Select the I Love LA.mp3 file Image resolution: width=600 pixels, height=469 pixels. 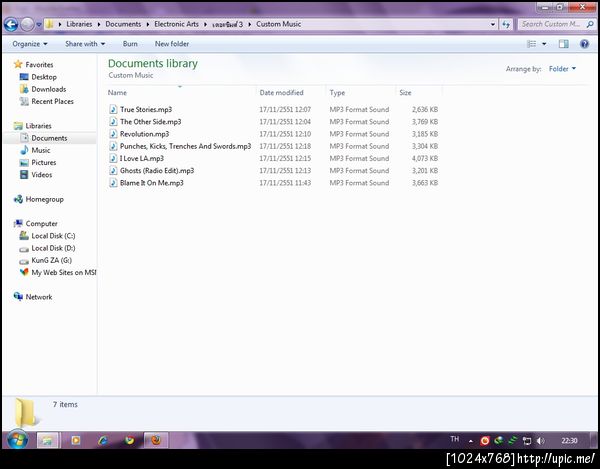point(142,158)
